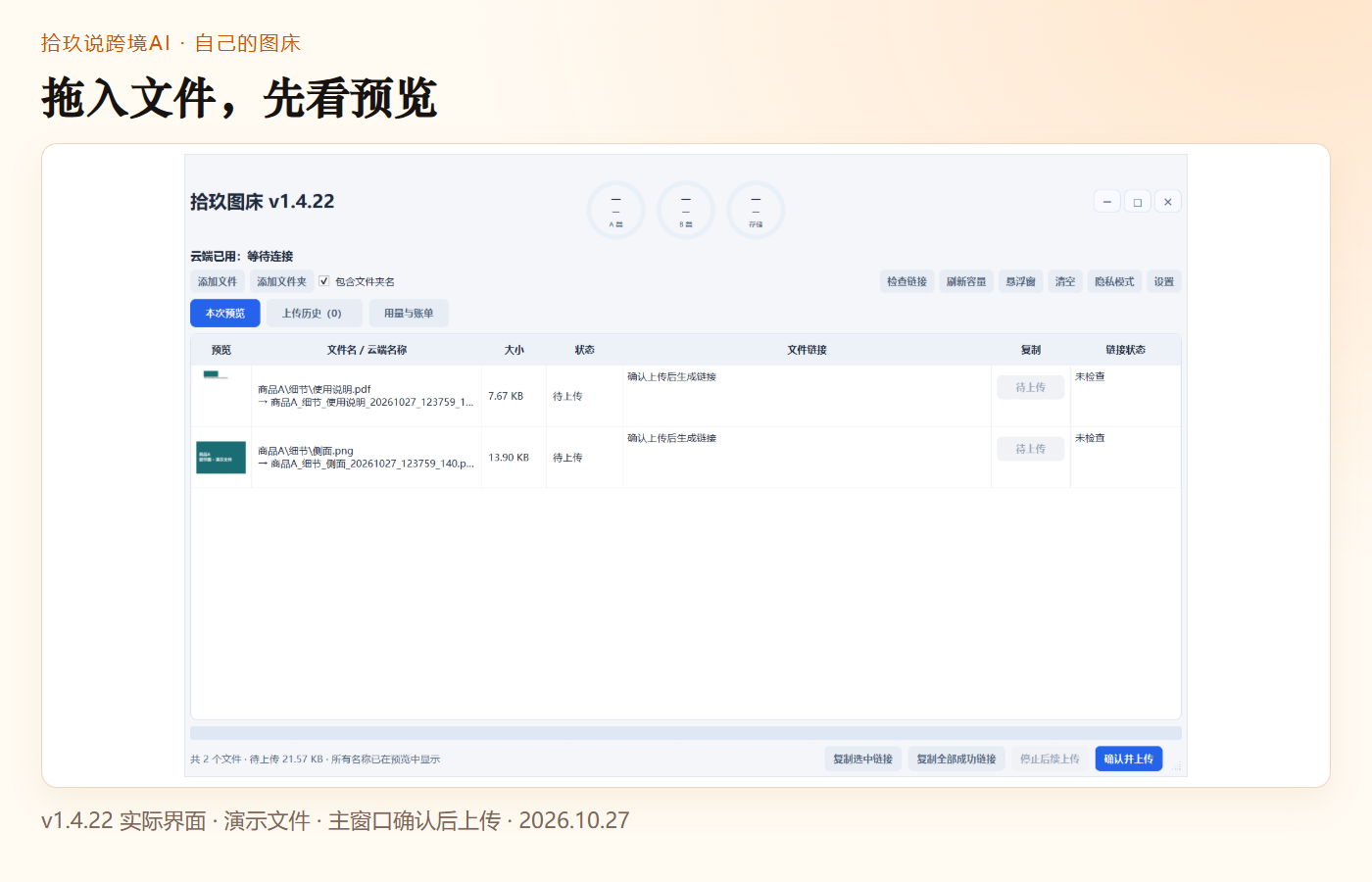Image resolution: width=1372 pixels, height=882 pixels.
Task: Click 待上传 copy button in 使用说明.pdf row
Action: [1031, 387]
